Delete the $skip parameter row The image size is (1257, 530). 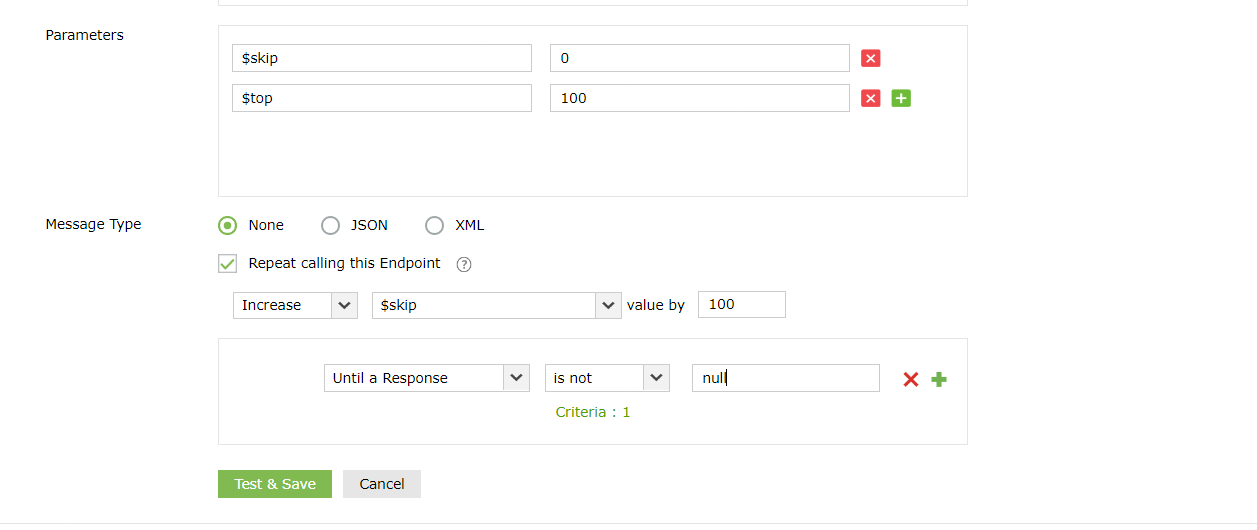[870, 58]
